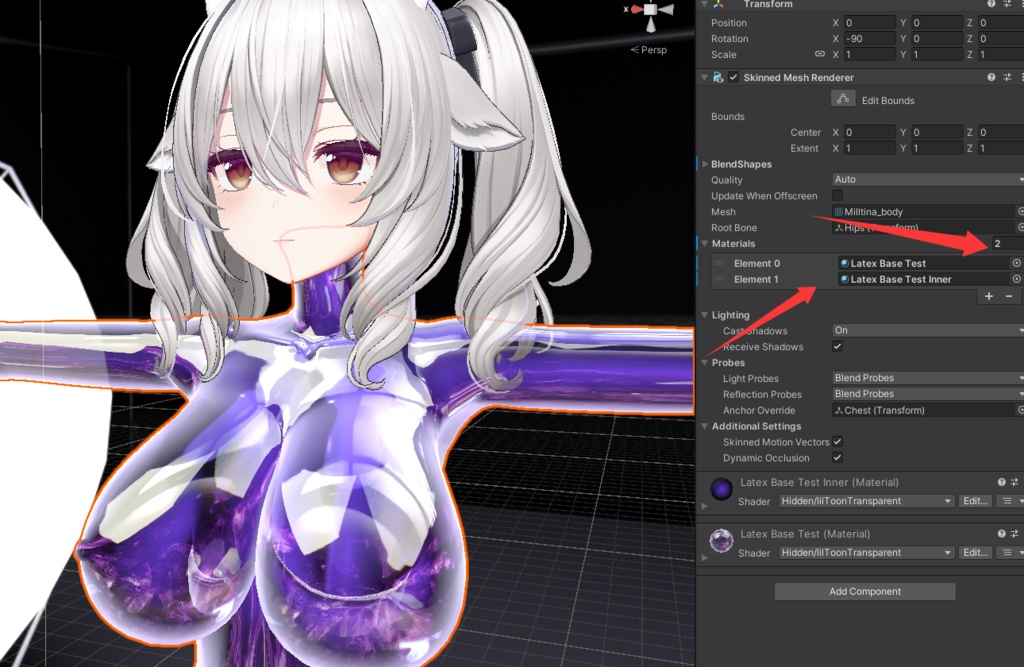Collapse Additional Settings section
The image size is (1024, 667).
click(x=705, y=426)
